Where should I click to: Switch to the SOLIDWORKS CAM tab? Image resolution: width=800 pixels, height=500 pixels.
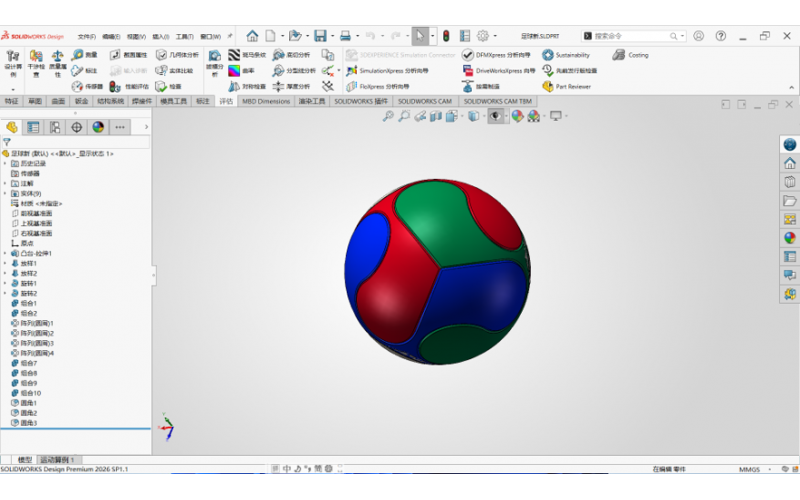(x=425, y=101)
